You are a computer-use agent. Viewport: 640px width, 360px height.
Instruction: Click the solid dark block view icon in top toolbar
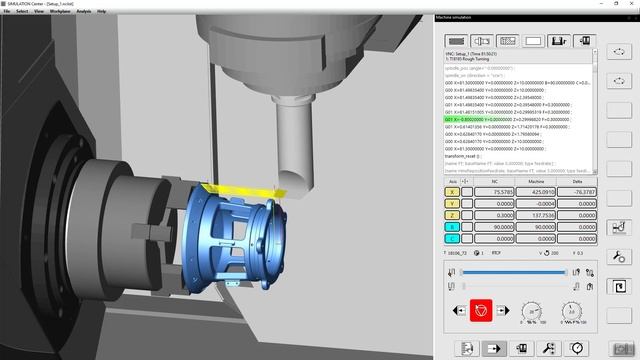pos(456,41)
